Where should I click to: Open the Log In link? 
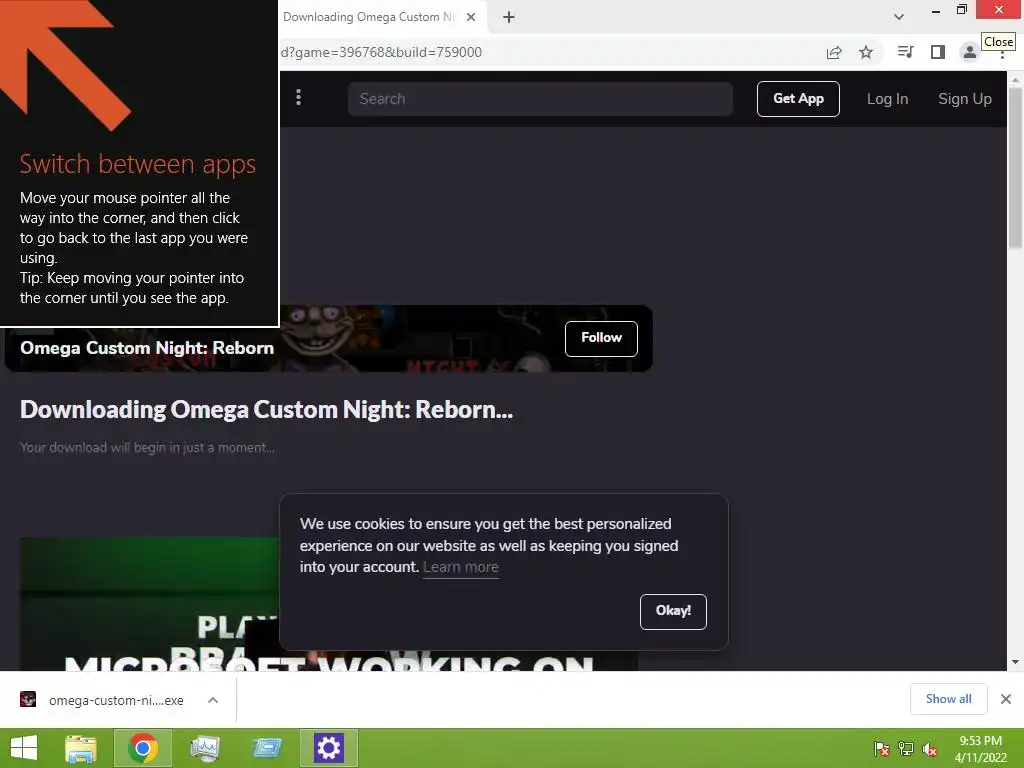[887, 99]
